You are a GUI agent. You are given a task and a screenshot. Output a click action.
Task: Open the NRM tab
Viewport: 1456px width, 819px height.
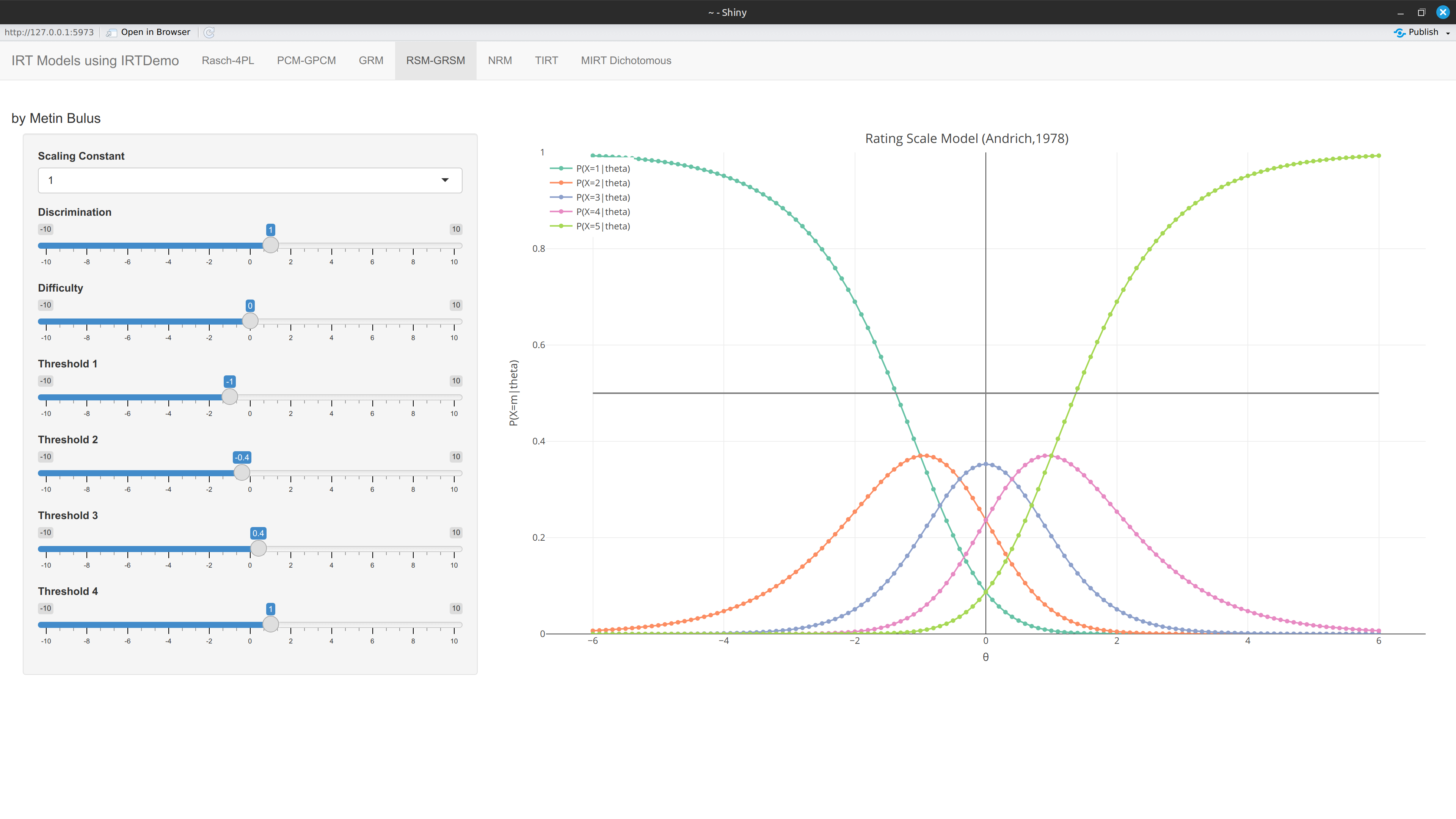500,61
